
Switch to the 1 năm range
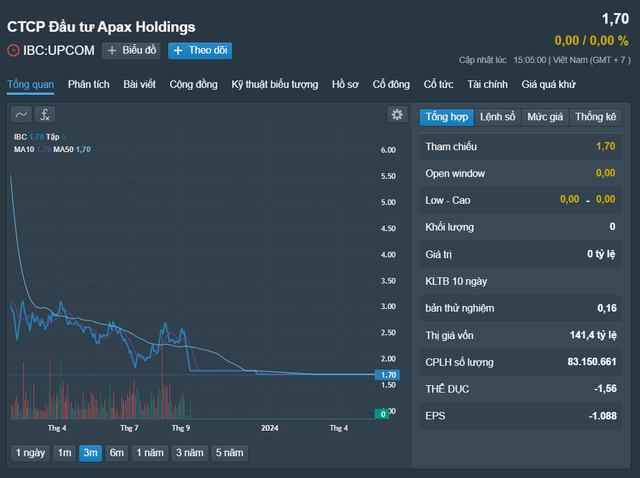150,453
